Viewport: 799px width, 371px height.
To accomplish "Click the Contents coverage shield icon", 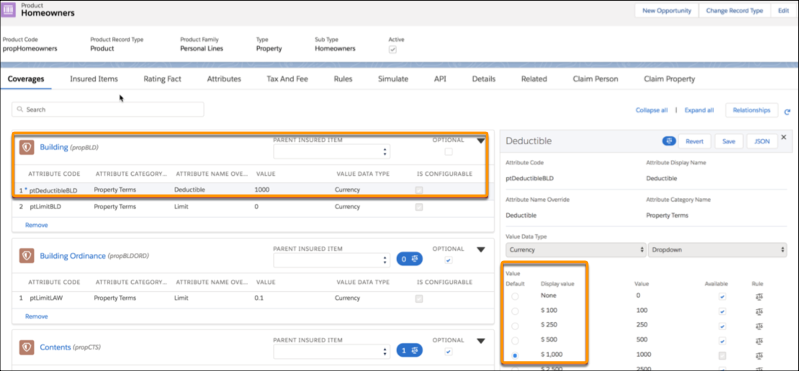I will [26, 347].
